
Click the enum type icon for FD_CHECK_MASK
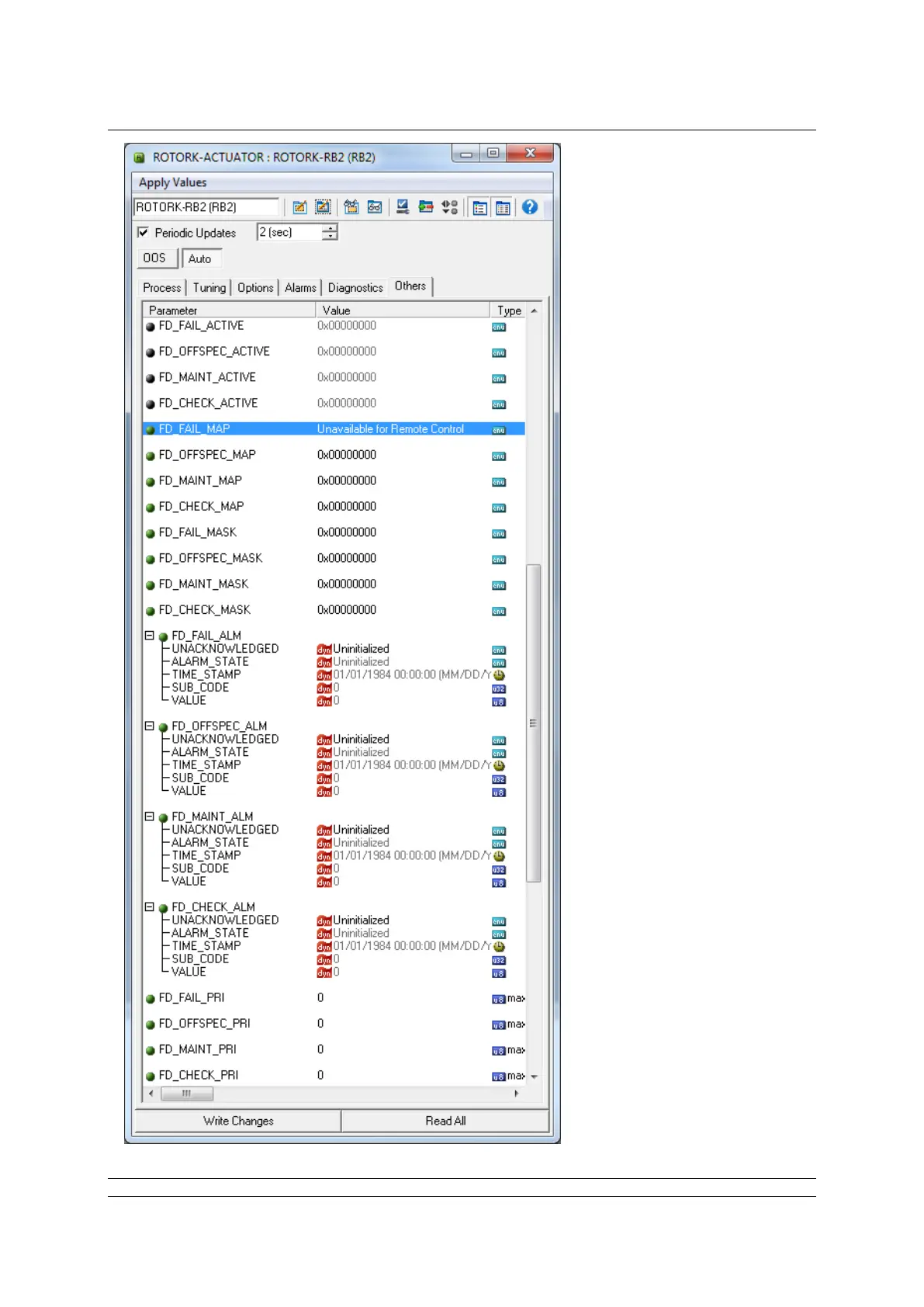click(x=499, y=612)
